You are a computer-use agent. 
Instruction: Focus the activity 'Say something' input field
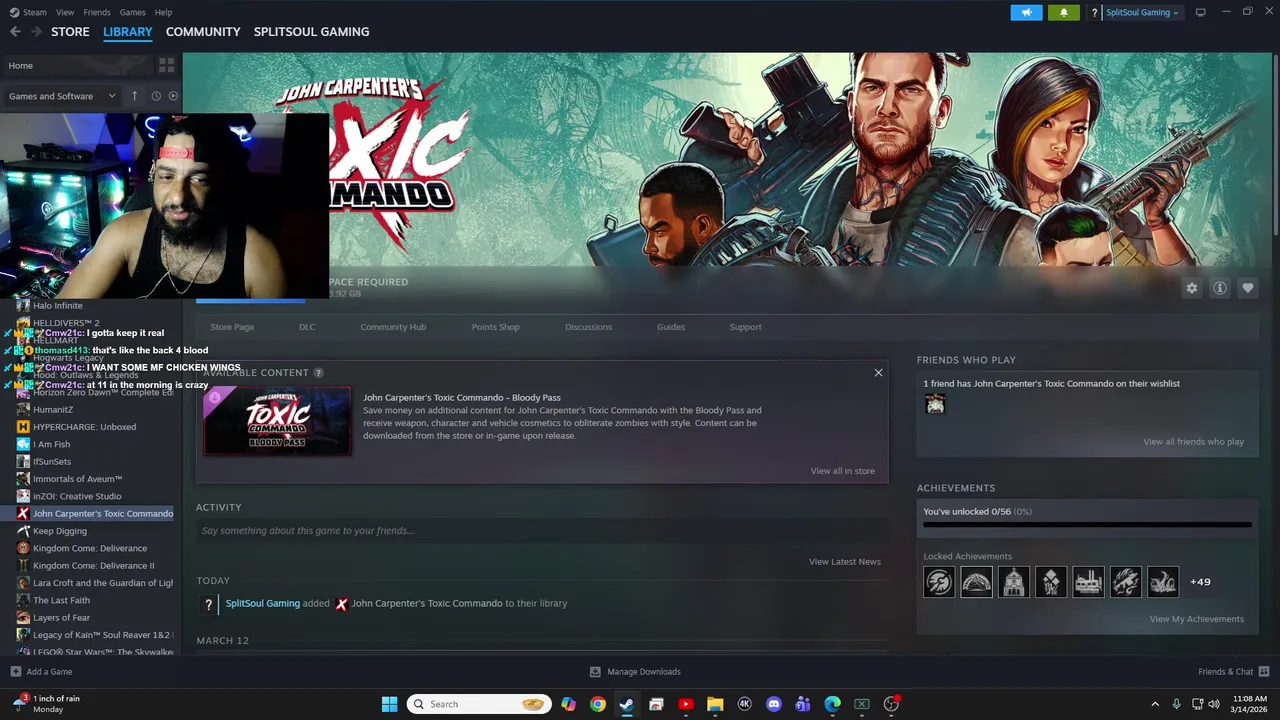(x=541, y=531)
